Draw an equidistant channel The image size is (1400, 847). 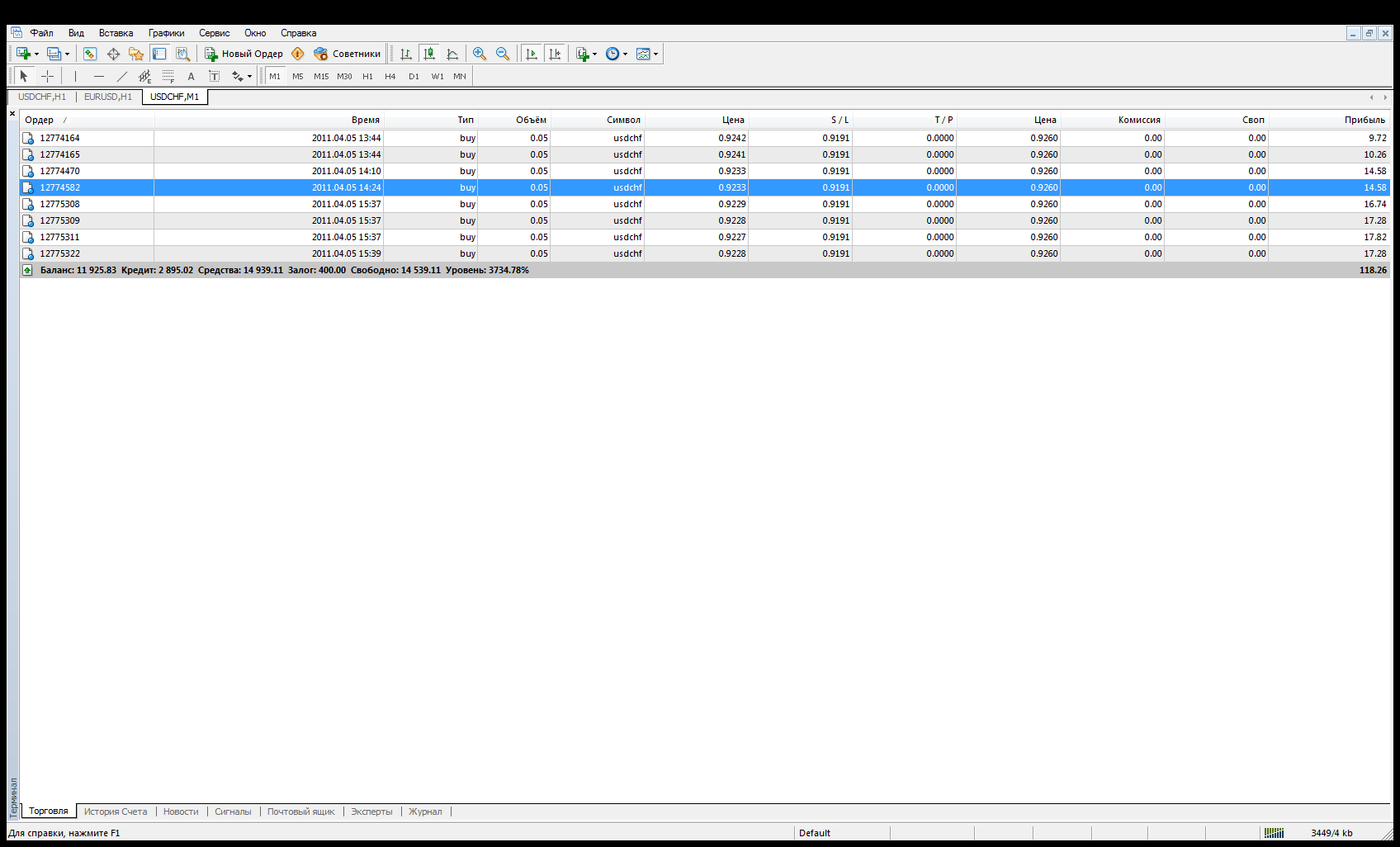pos(144,76)
